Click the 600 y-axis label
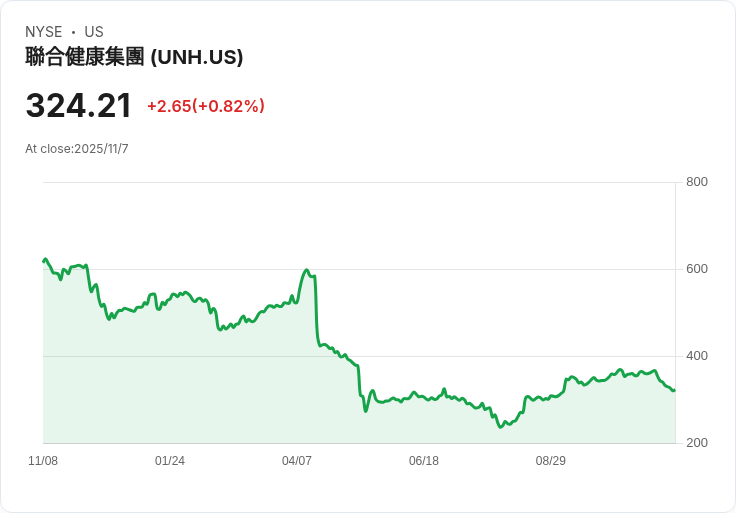The width and height of the screenshot is (736, 513). (x=697, y=269)
